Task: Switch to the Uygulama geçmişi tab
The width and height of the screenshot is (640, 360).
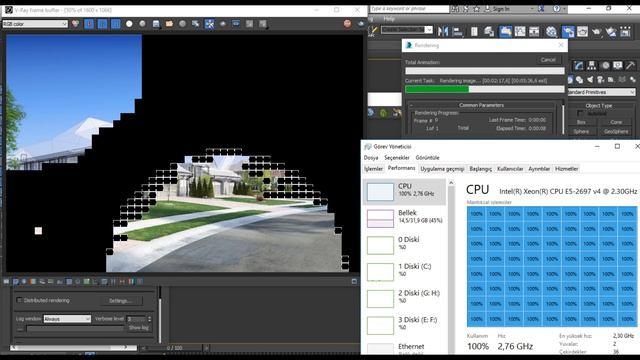Action: coord(442,169)
